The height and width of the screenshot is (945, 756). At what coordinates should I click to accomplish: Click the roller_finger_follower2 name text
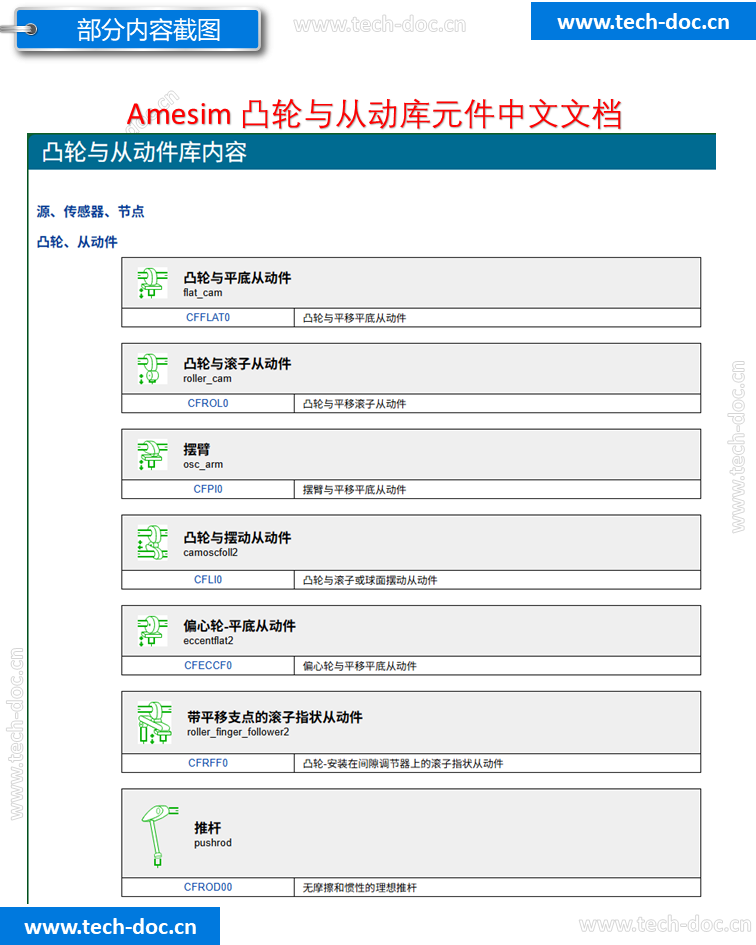[x=238, y=732]
